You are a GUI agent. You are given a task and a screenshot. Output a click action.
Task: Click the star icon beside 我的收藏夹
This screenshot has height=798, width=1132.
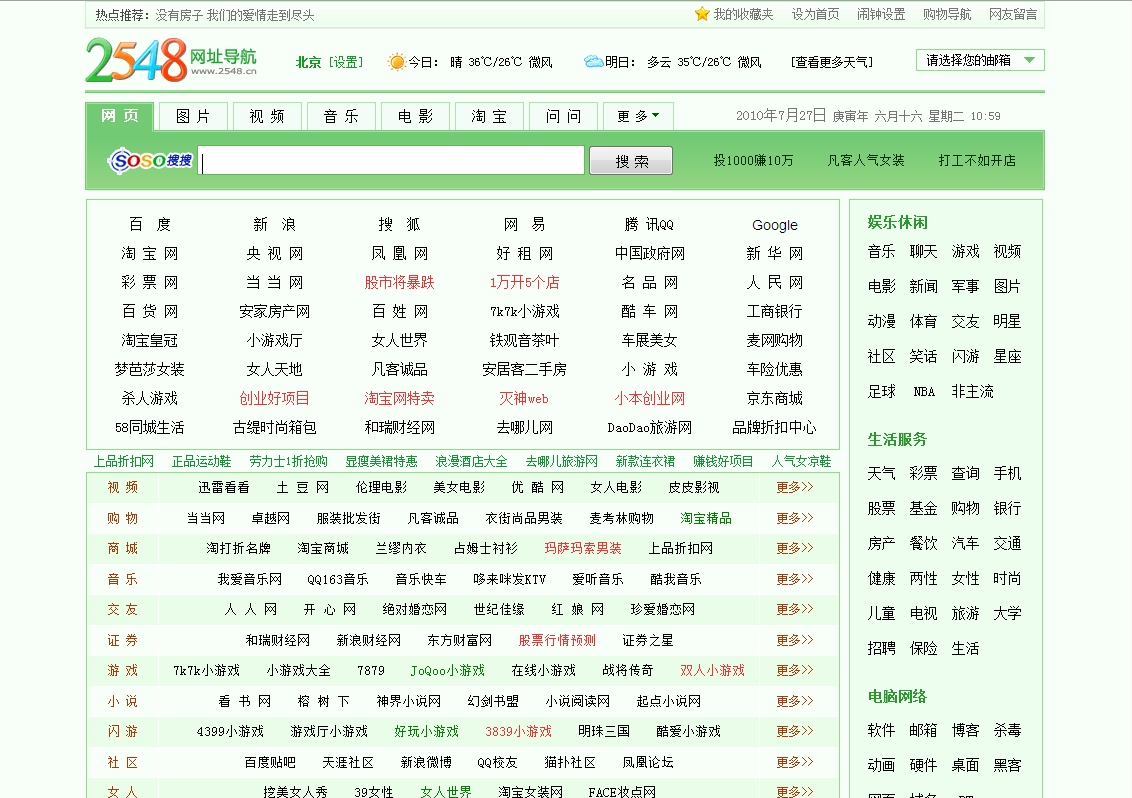tap(700, 13)
